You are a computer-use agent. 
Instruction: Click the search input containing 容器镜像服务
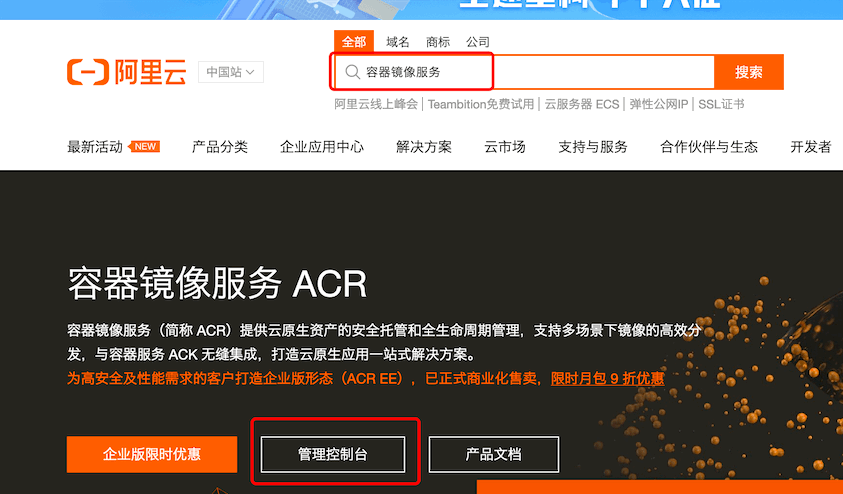coord(524,72)
